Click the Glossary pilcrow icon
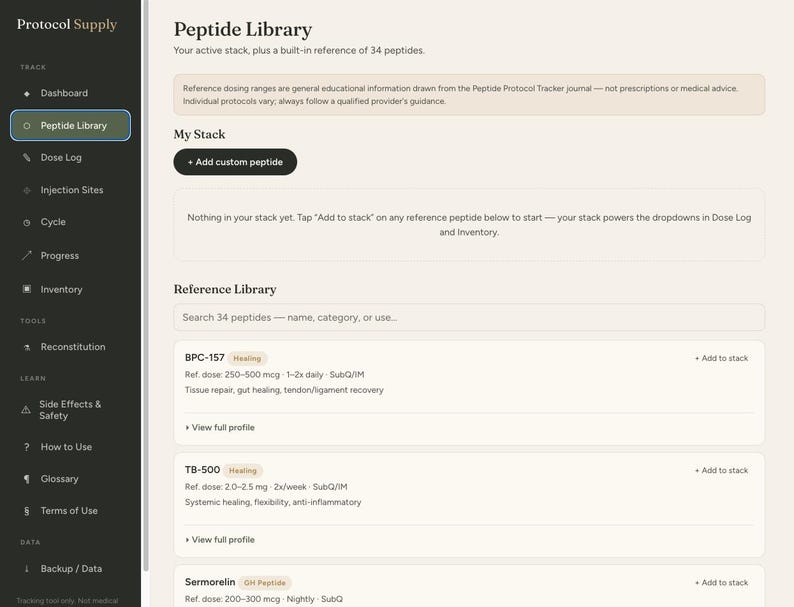Image resolution: width=794 pixels, height=607 pixels. coord(27,479)
